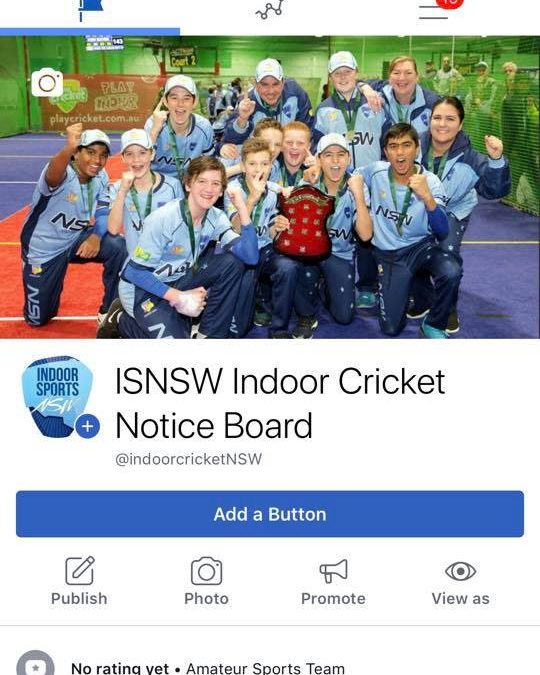Click the Publish label
540x675 pixels.
click(79, 598)
